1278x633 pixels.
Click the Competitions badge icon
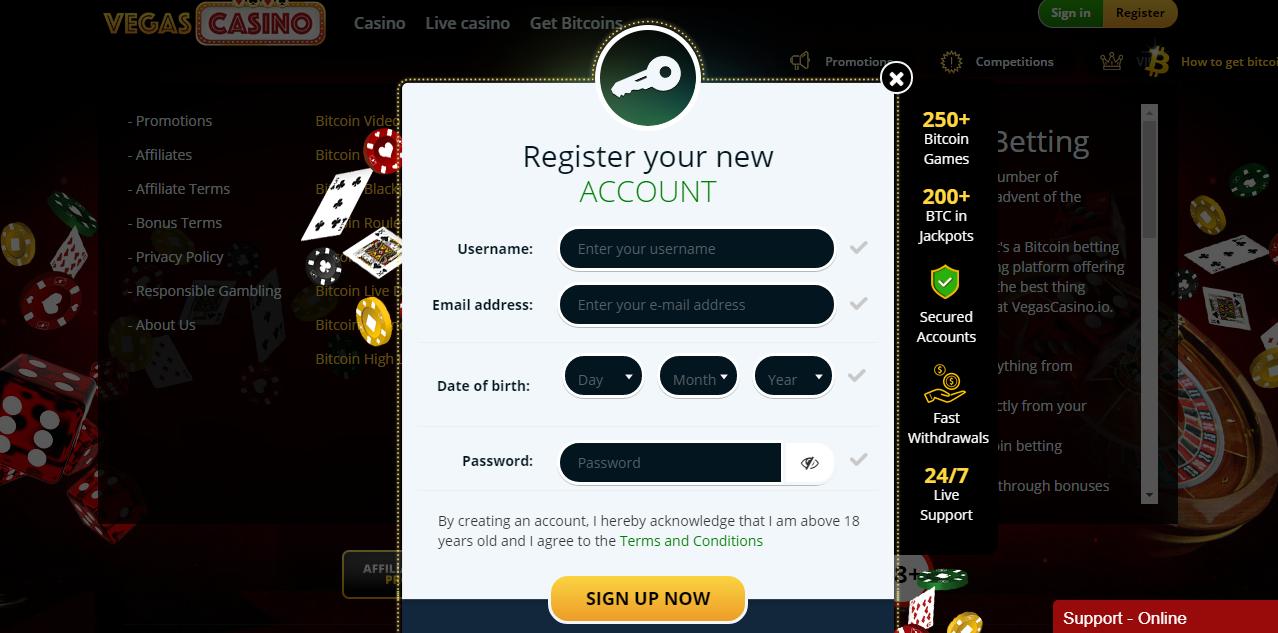[952, 61]
